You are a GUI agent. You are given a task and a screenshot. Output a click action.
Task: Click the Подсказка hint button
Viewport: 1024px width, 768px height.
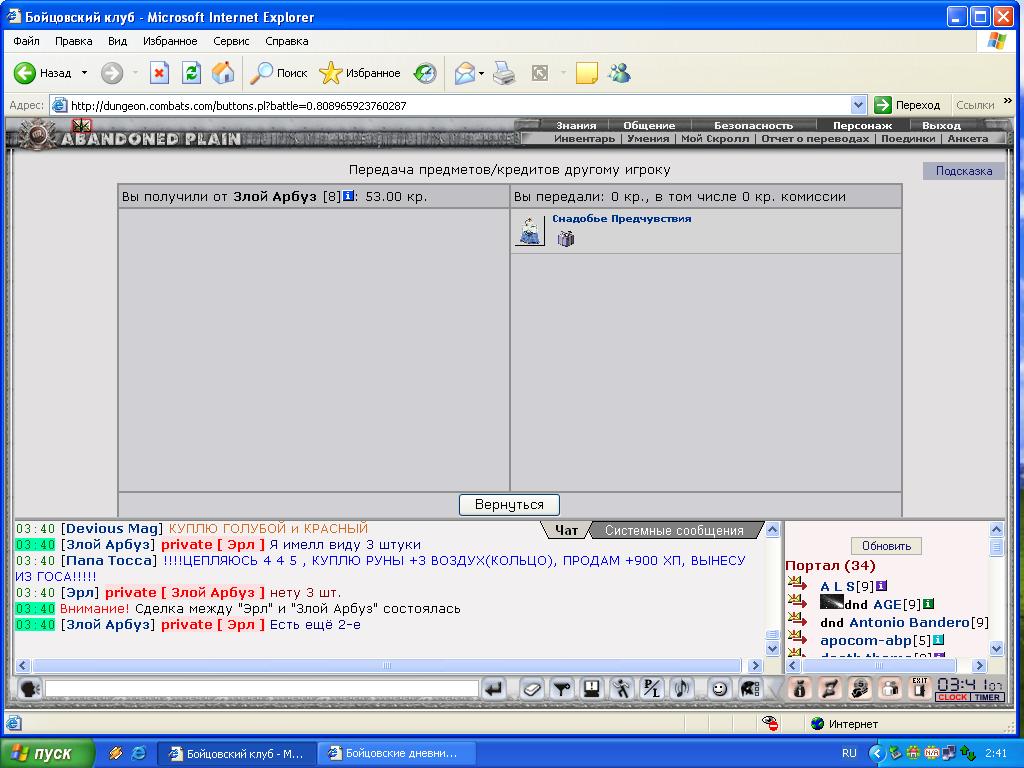[x=963, y=171]
